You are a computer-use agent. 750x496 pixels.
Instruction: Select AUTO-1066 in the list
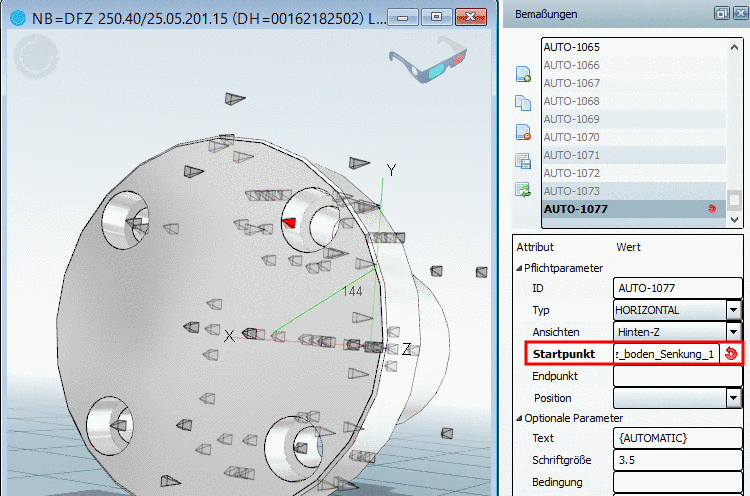(x=634, y=65)
